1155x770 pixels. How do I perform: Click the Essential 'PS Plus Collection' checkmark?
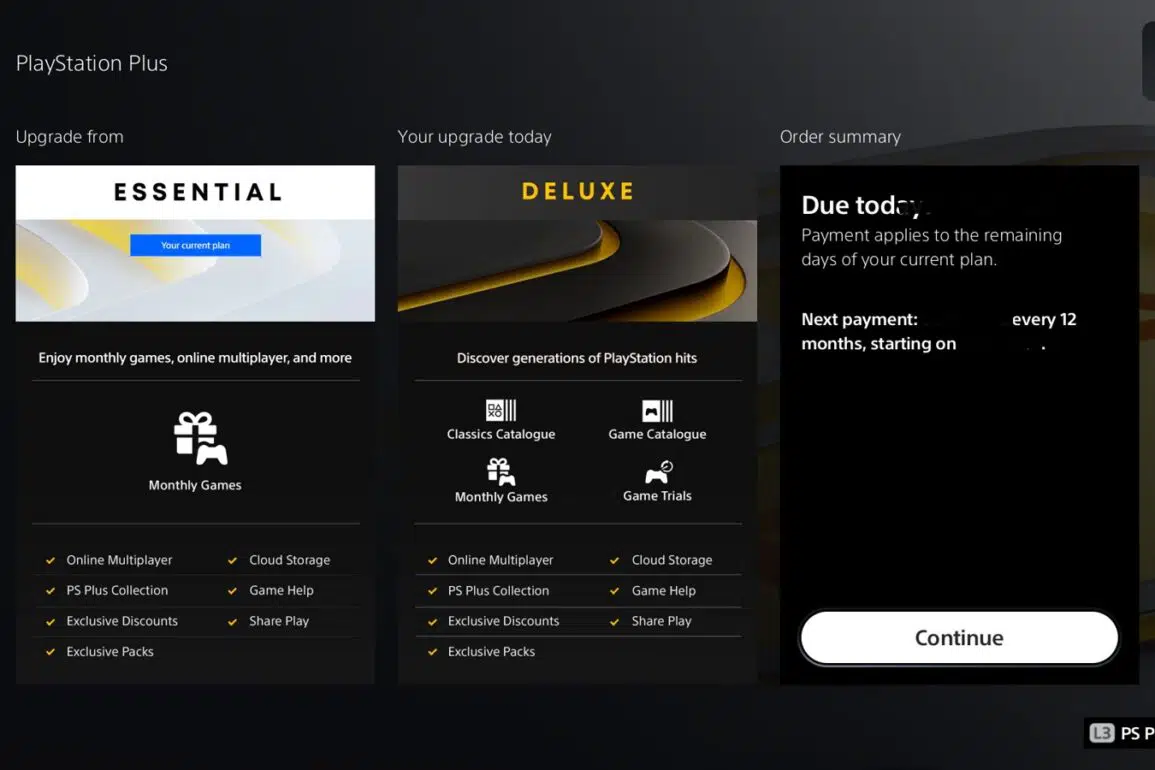coord(50,591)
